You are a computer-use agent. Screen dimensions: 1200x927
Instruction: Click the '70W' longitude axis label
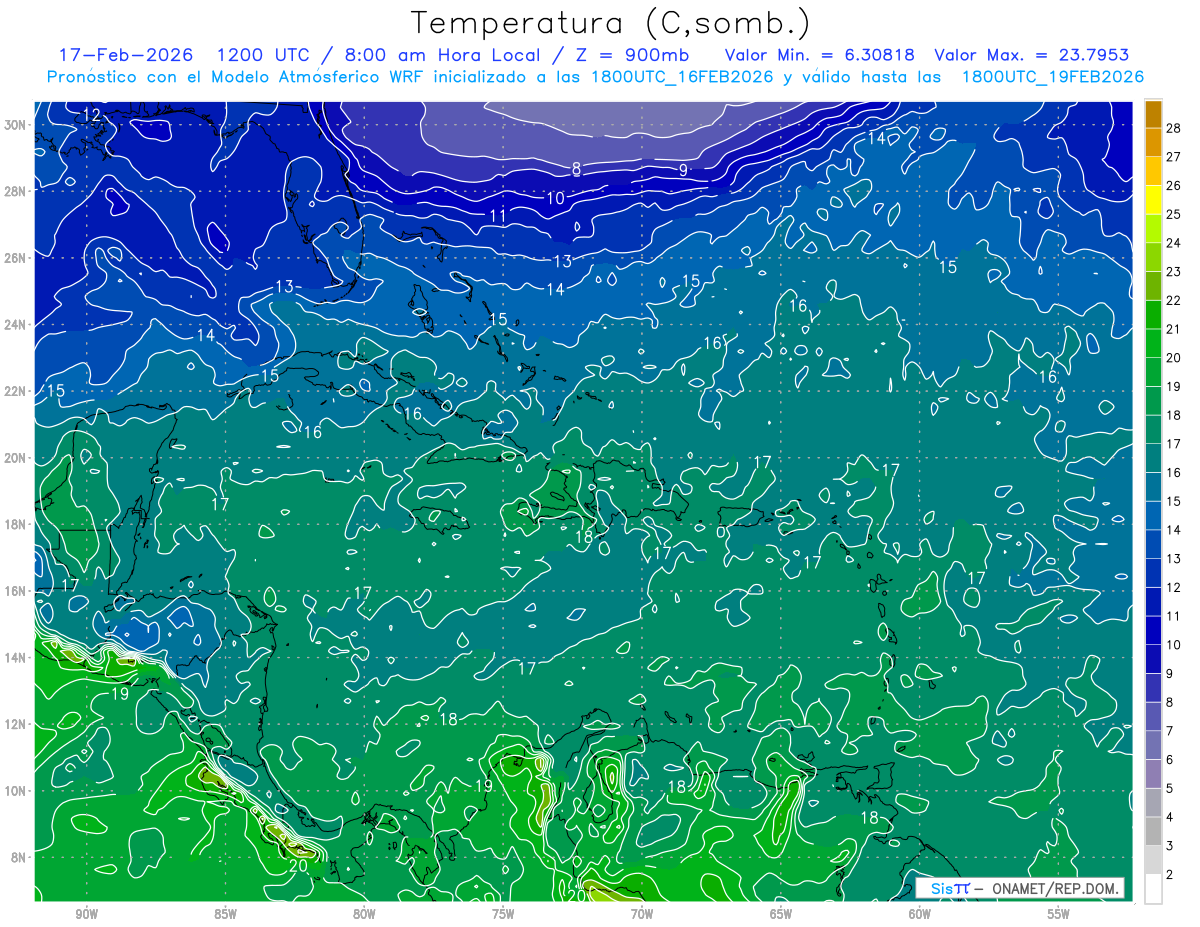point(642,914)
